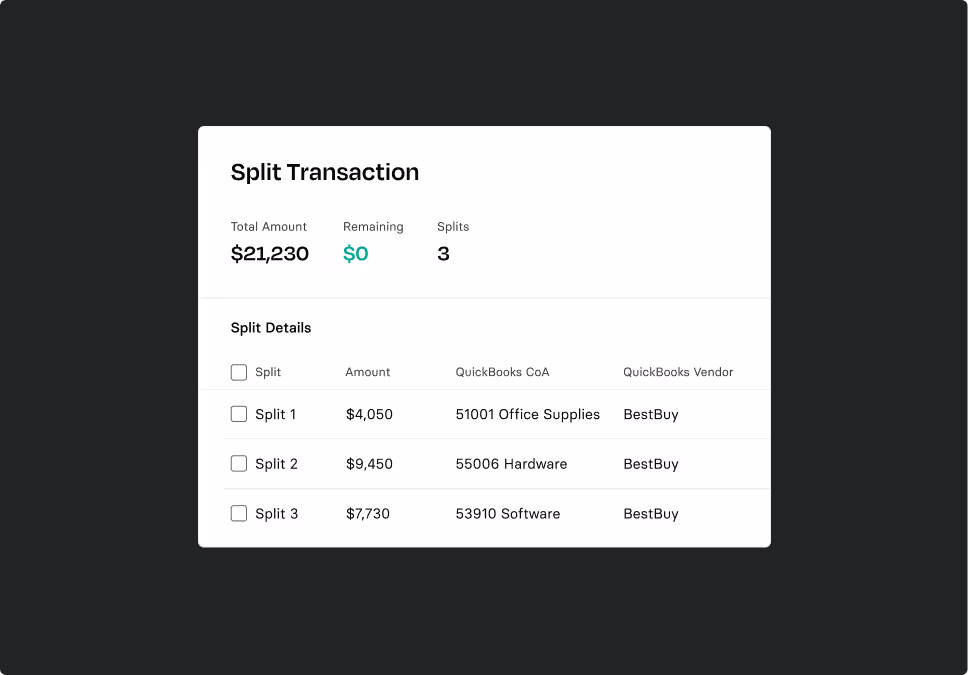Check the Split 1 checkbox

pyautogui.click(x=239, y=414)
